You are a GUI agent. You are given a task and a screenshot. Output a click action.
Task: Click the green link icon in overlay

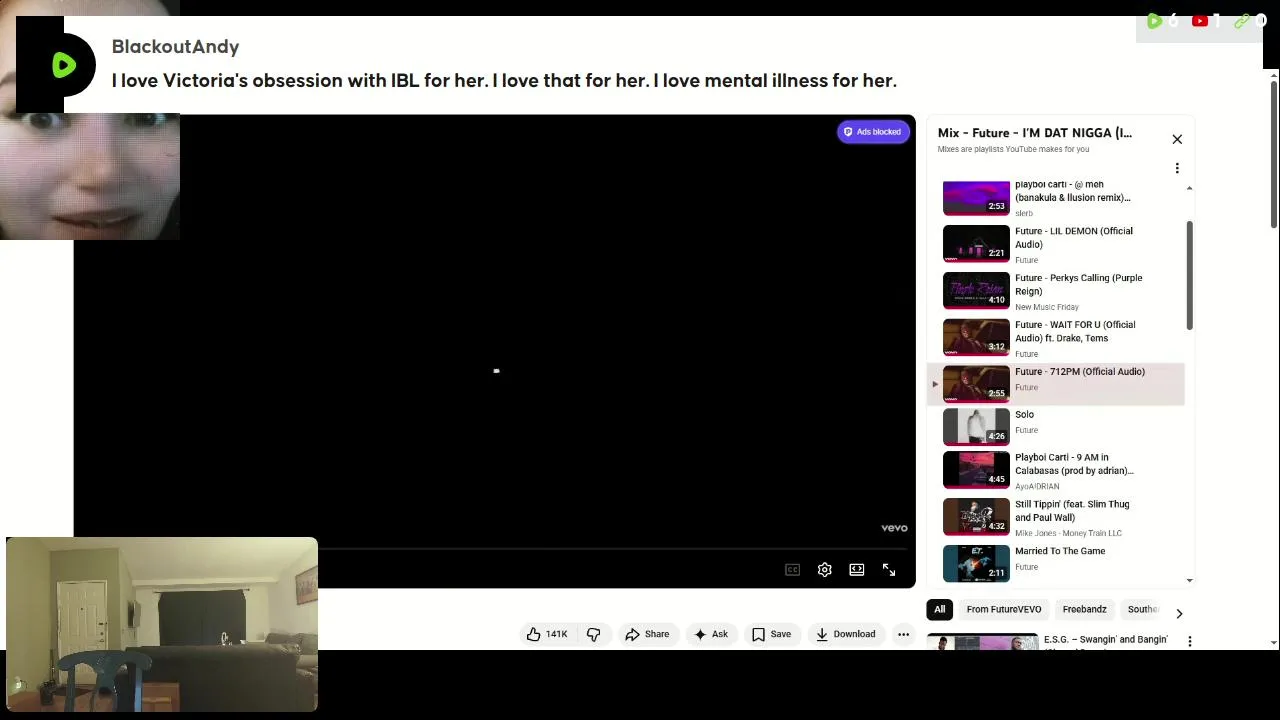click(x=1241, y=20)
